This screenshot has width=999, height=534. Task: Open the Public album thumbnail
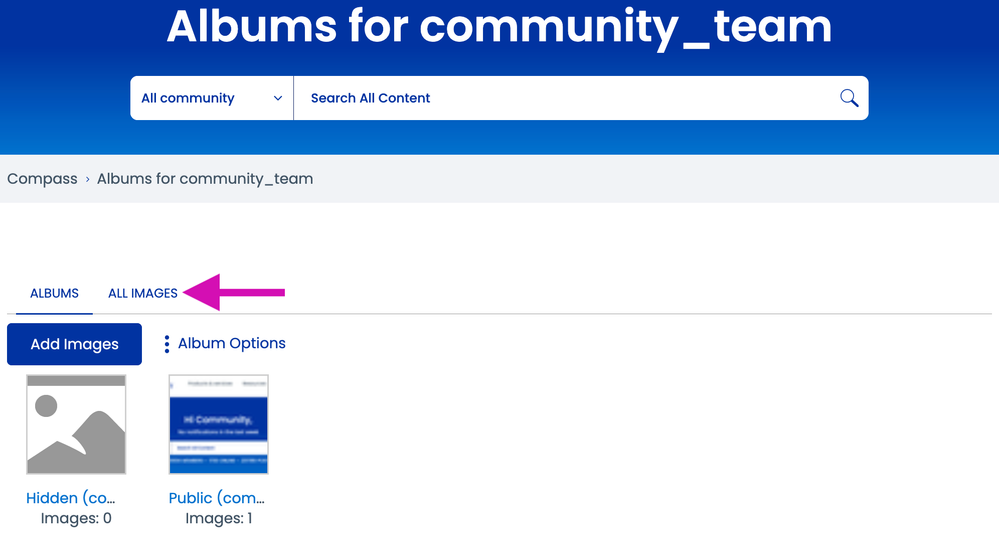coord(218,424)
